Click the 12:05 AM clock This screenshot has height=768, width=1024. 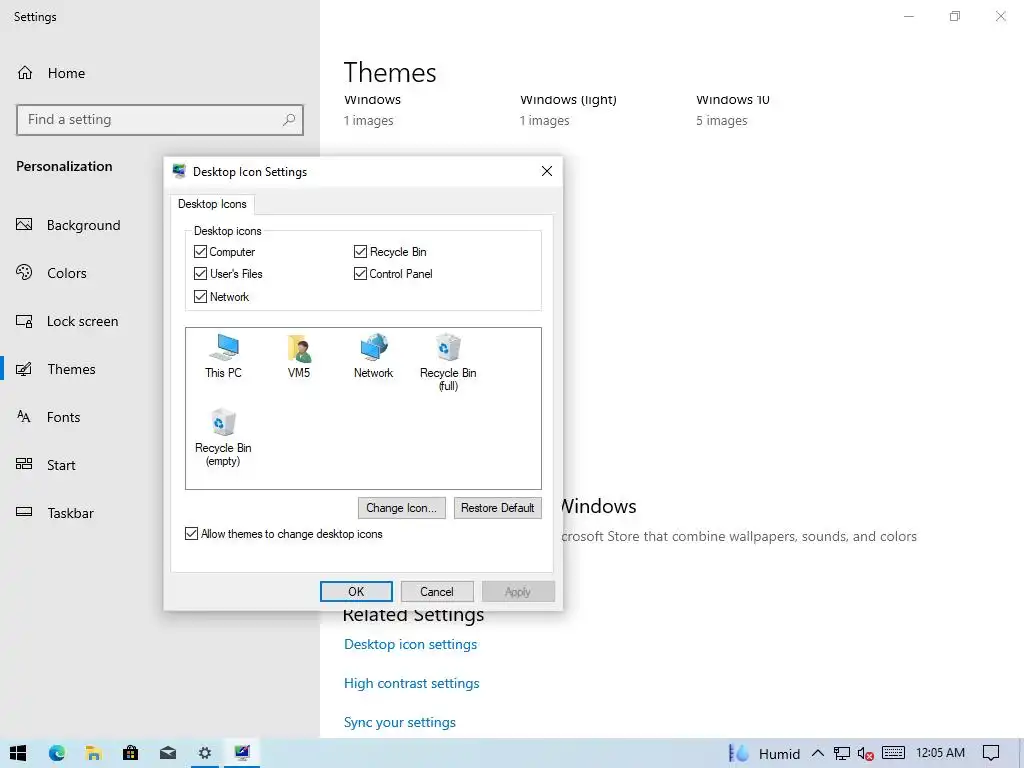[940, 753]
